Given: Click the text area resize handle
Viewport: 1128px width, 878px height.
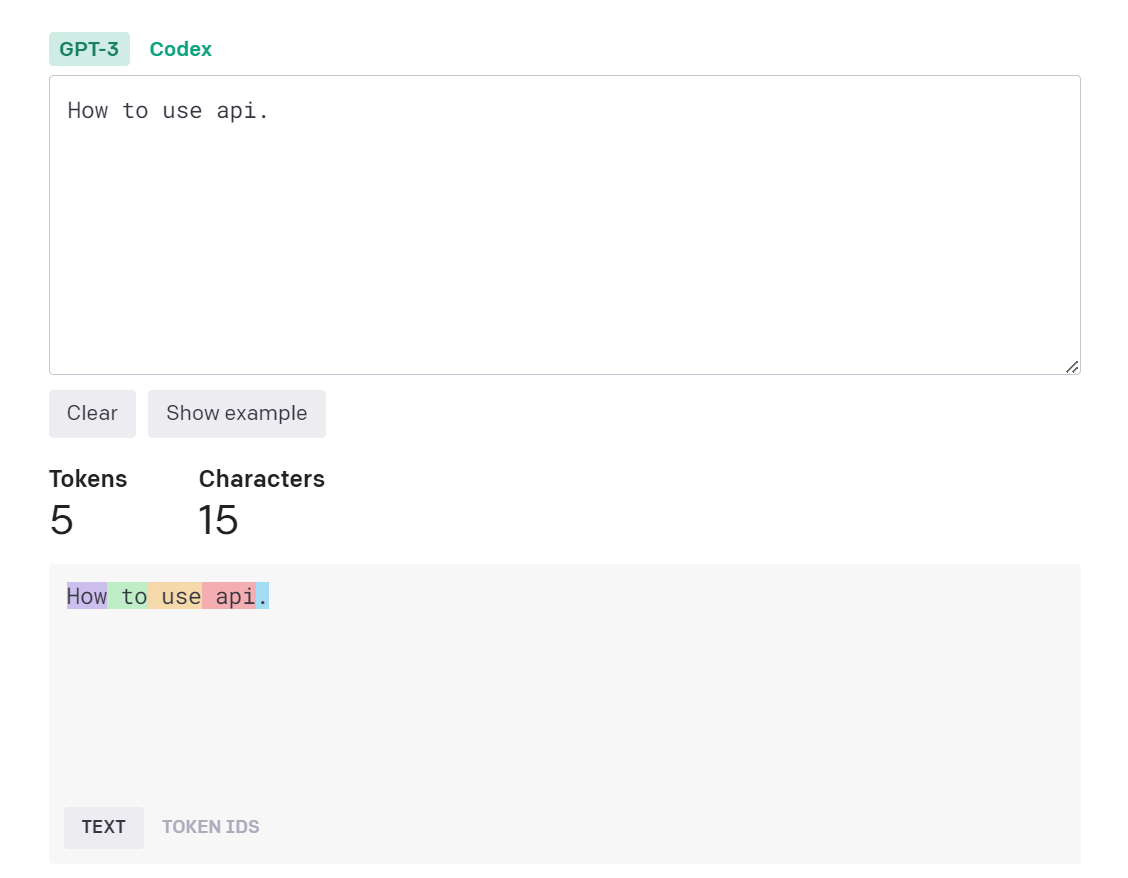Looking at the screenshot, I should pyautogui.click(x=1072, y=366).
